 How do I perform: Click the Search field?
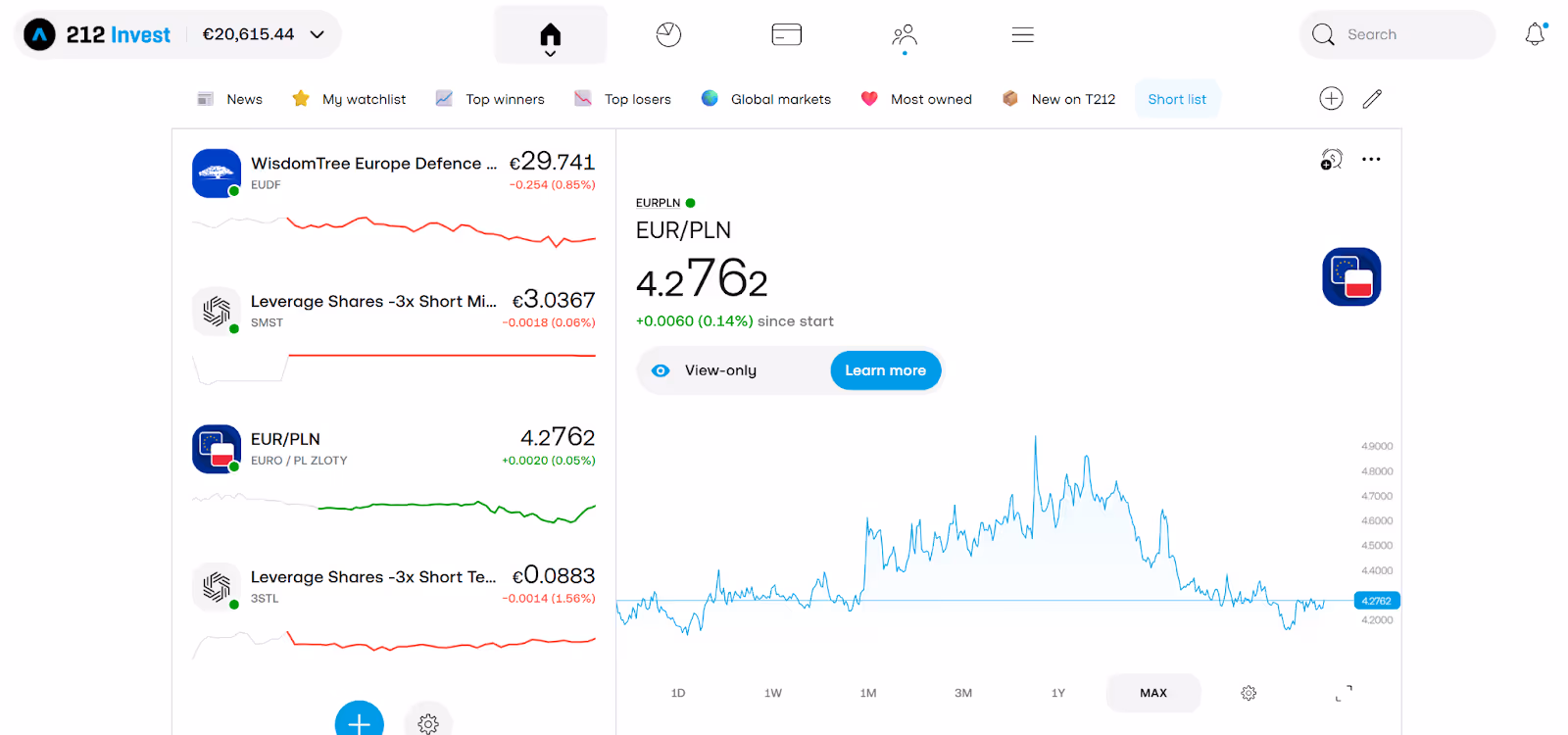[1396, 34]
